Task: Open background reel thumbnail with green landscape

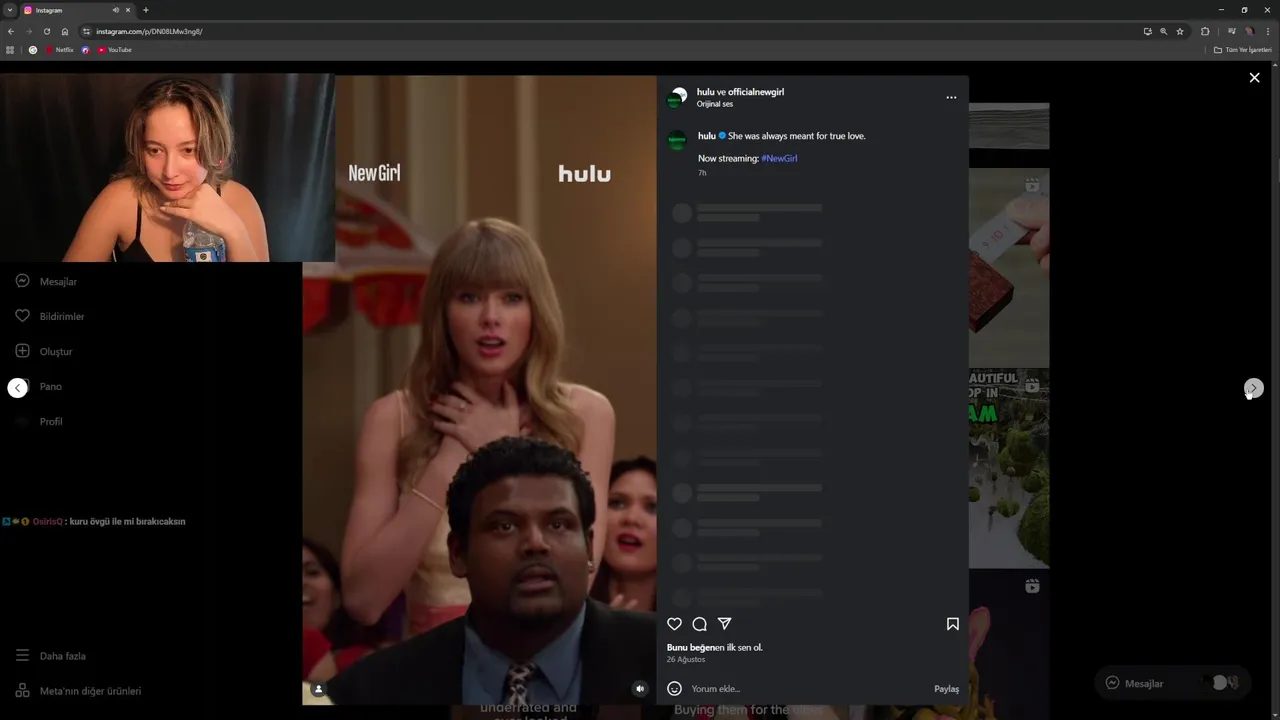Action: pos(1009,468)
